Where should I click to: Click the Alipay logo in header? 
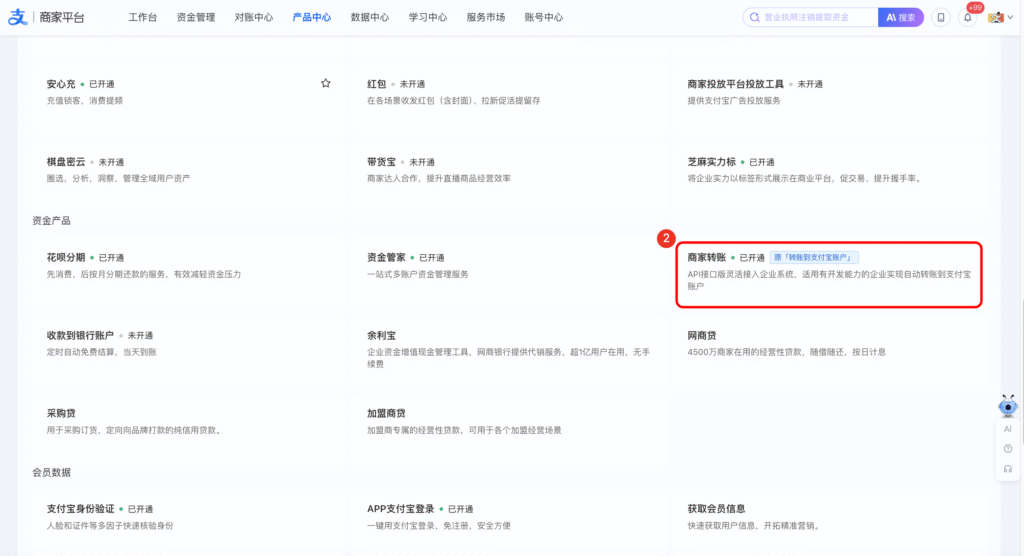(x=16, y=17)
